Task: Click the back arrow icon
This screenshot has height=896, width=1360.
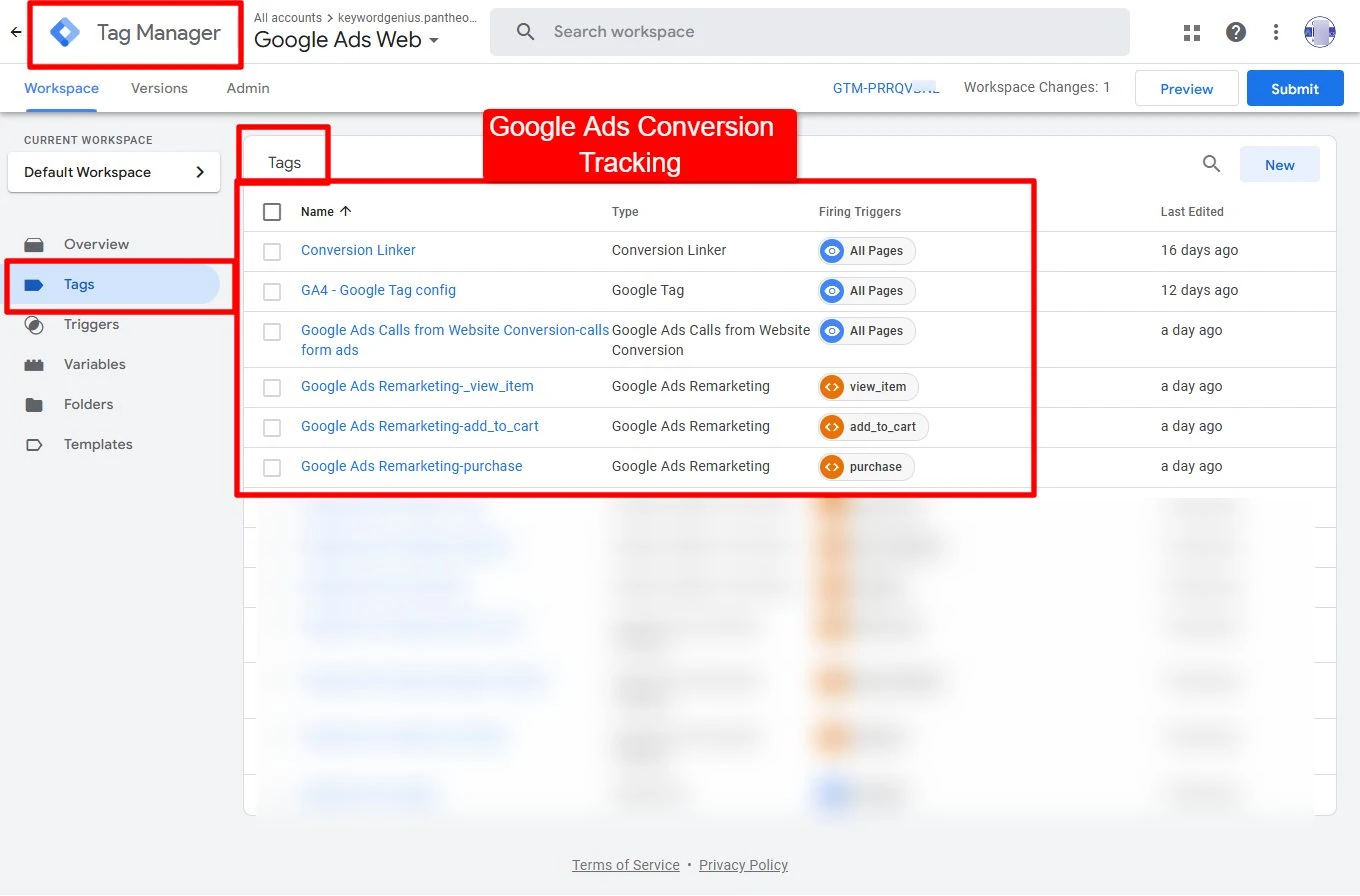Action: click(x=15, y=32)
